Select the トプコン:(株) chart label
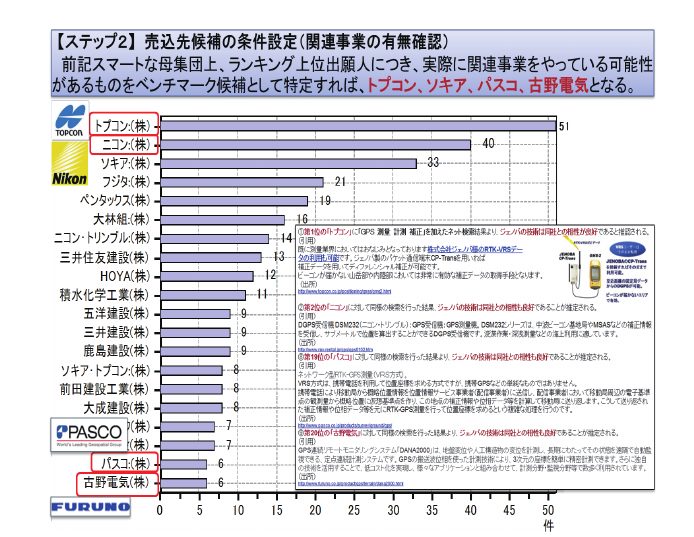Screen dimensions: 694x537 point(122,126)
